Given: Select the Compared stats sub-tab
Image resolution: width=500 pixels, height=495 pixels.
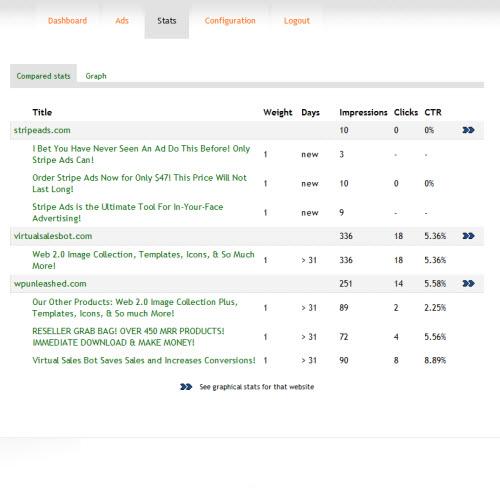Looking at the screenshot, I should [43, 76].
